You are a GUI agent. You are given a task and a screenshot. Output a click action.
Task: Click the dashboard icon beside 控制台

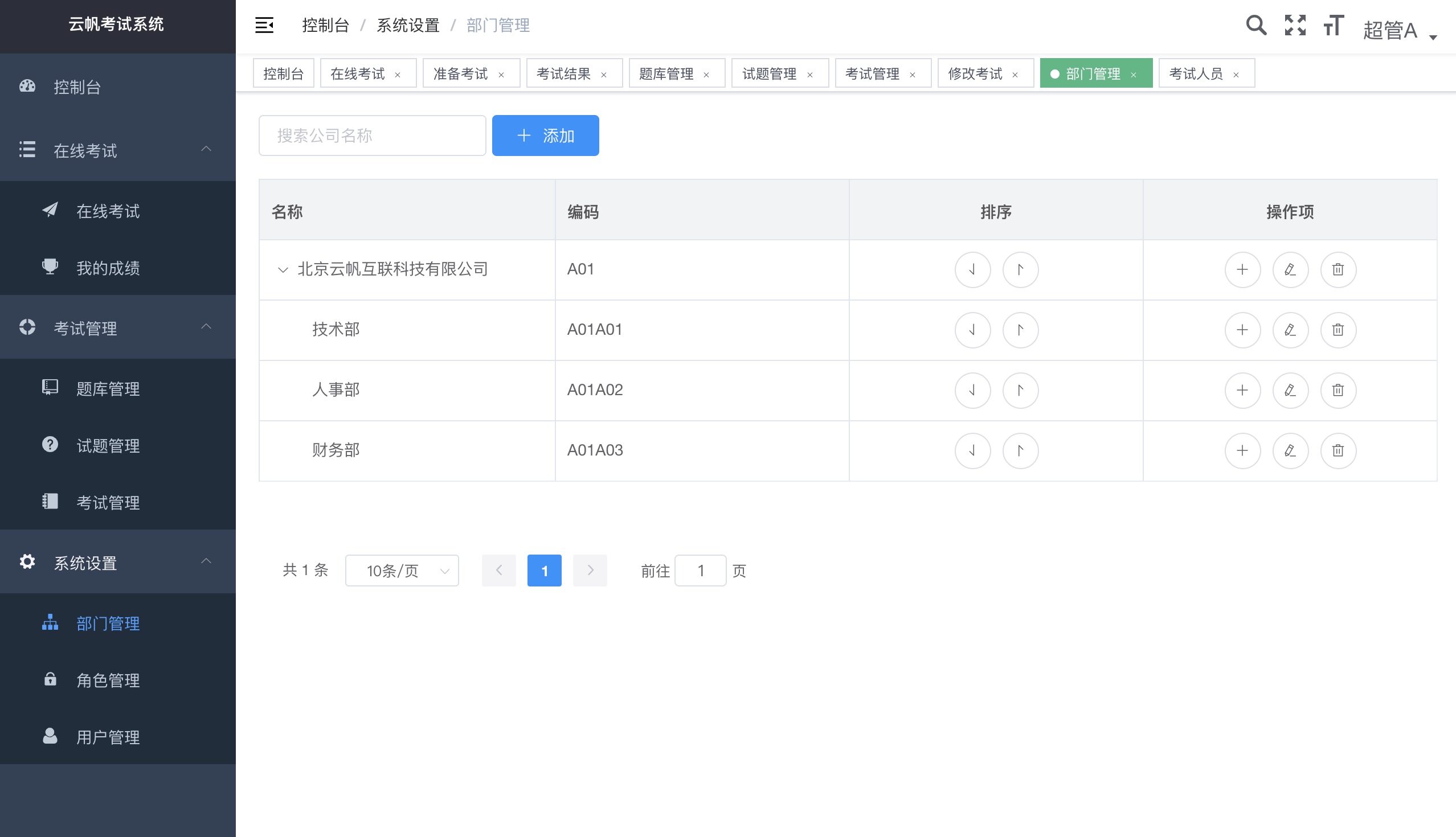tap(27, 86)
